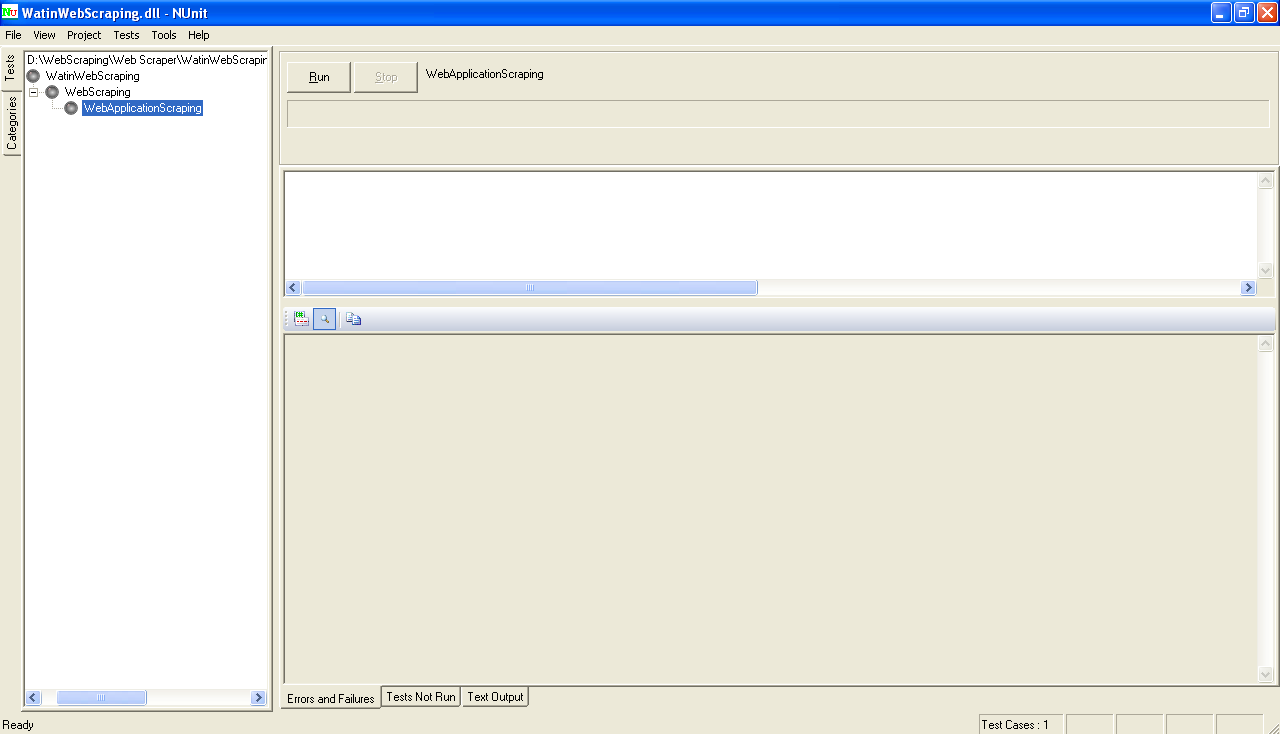The image size is (1280, 734).
Task: Open the Tests menu
Action: click(126, 35)
